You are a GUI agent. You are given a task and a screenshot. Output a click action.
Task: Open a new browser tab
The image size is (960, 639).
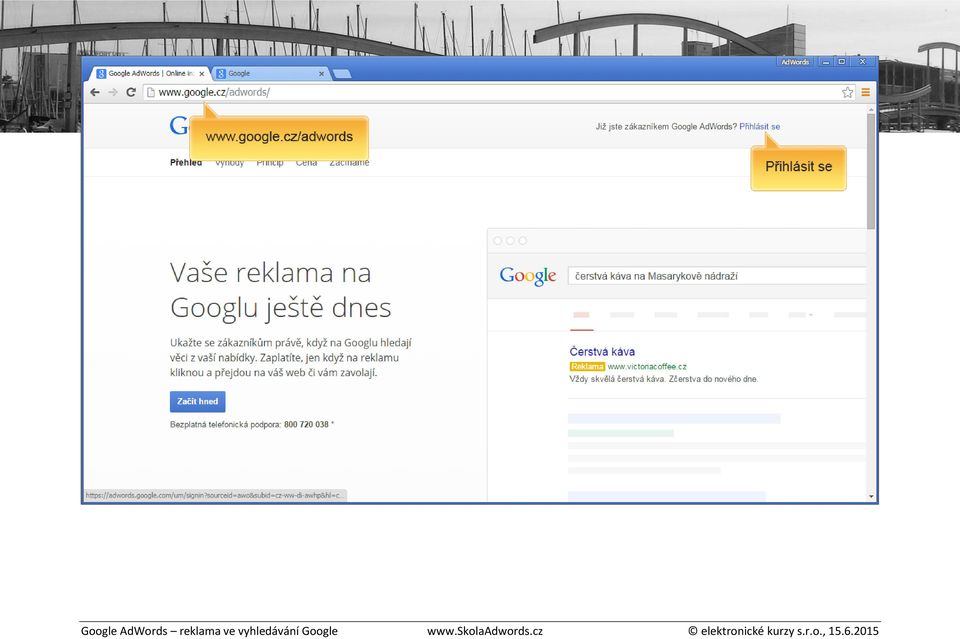point(342,74)
